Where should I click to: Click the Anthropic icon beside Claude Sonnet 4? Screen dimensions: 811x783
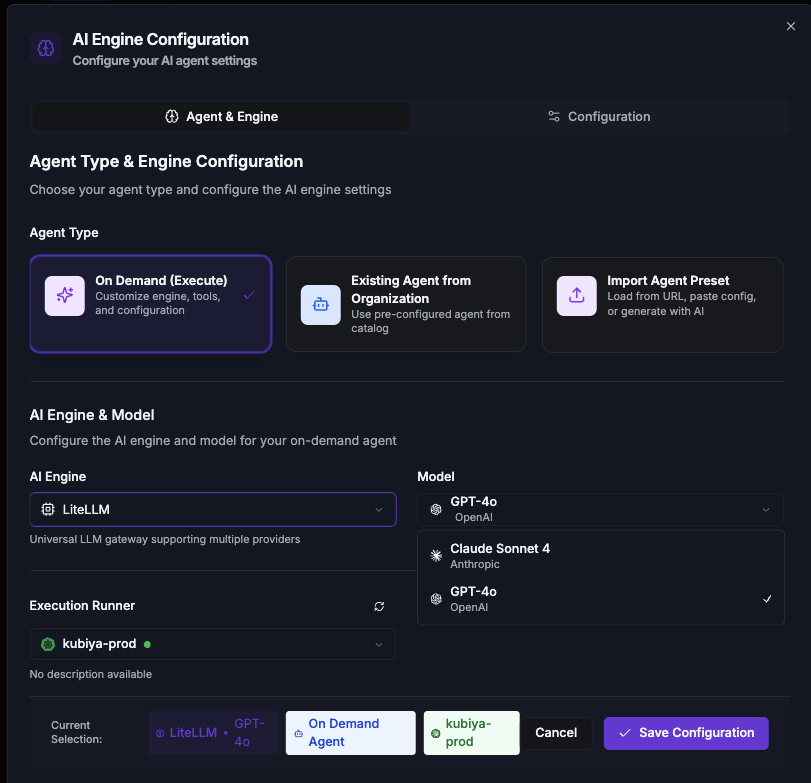point(436,556)
